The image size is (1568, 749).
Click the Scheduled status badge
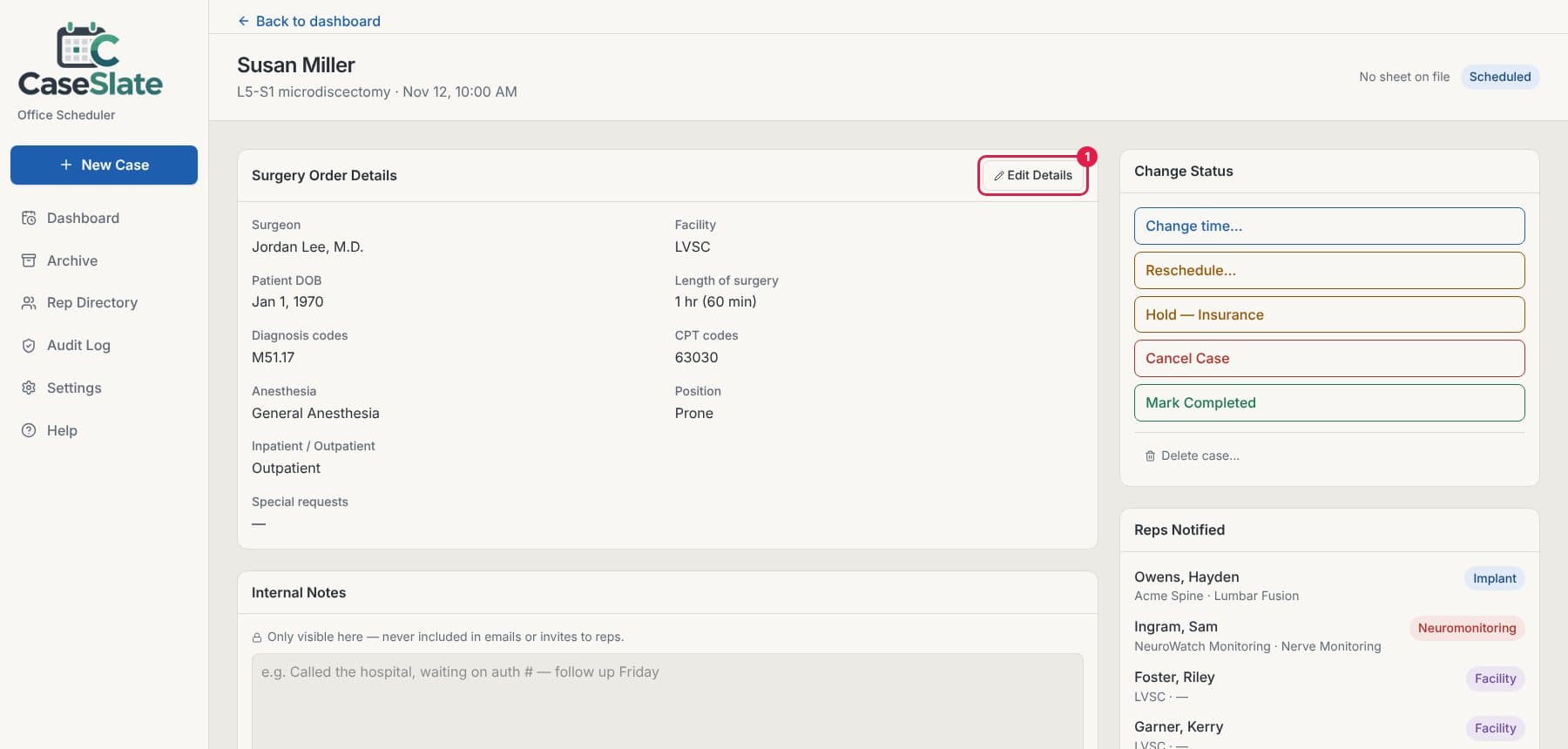(1500, 77)
